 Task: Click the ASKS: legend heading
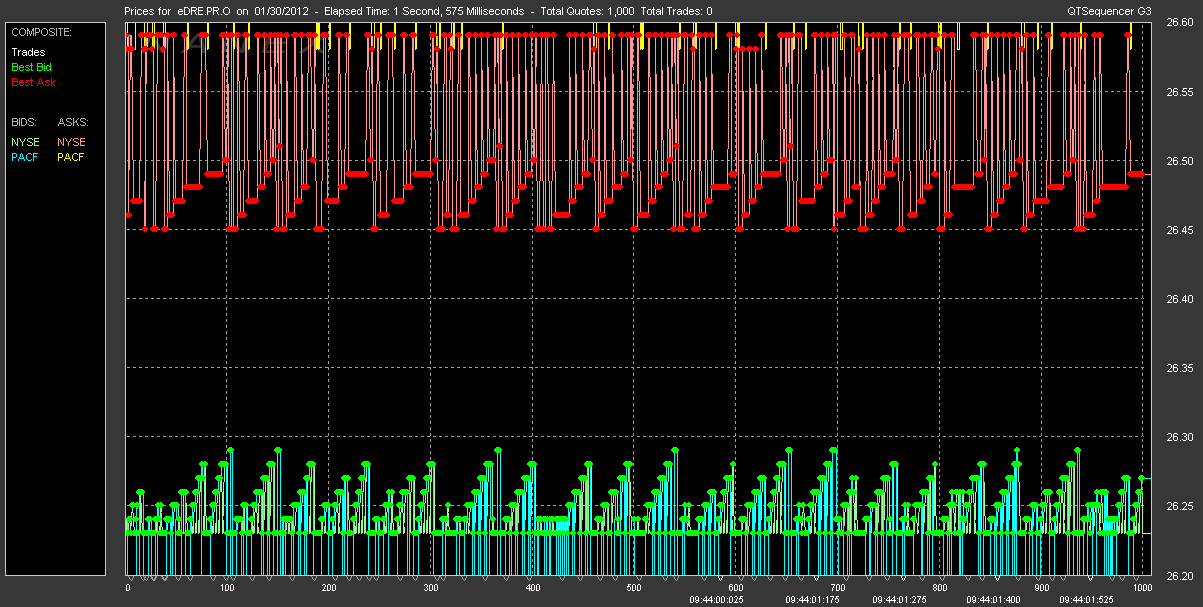pyautogui.click(x=73, y=122)
